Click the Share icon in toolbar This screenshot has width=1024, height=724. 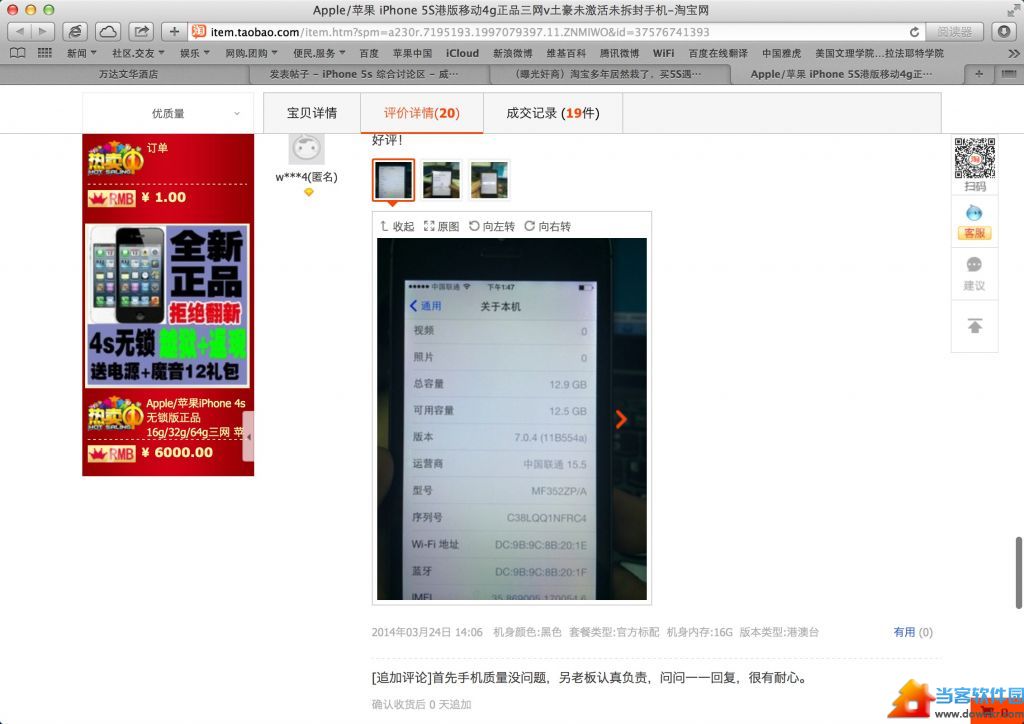(140, 31)
